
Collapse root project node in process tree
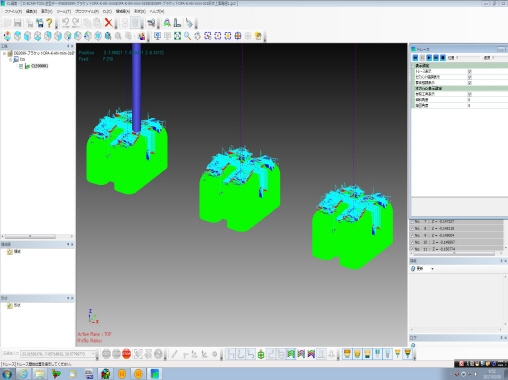pos(4,53)
